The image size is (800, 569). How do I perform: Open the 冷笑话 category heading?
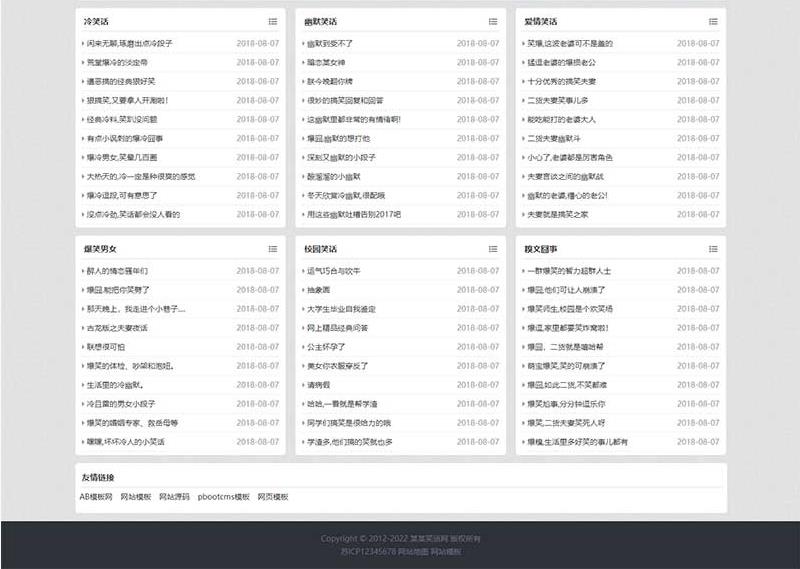coord(96,21)
